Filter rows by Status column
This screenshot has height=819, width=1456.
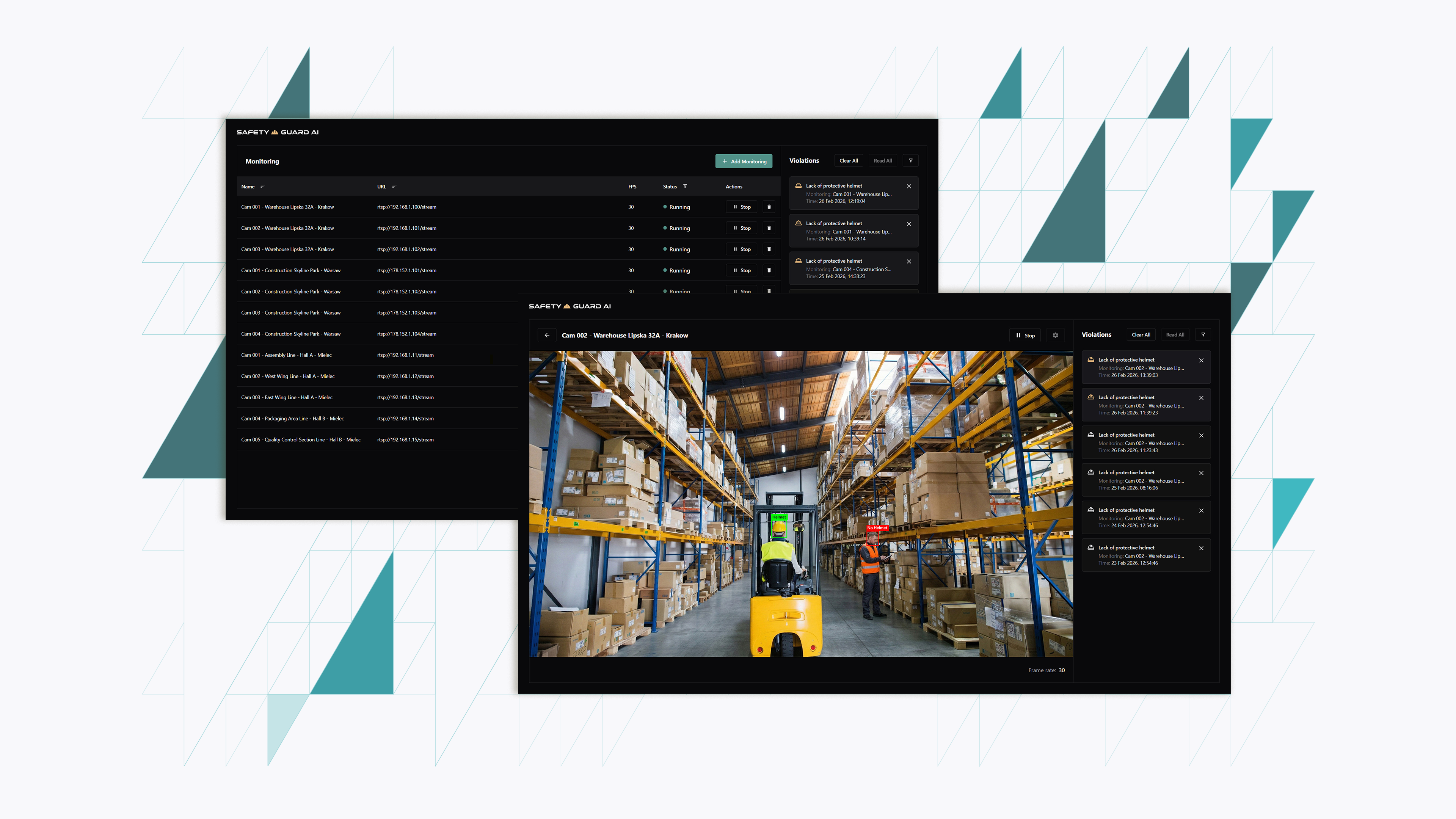tap(685, 187)
